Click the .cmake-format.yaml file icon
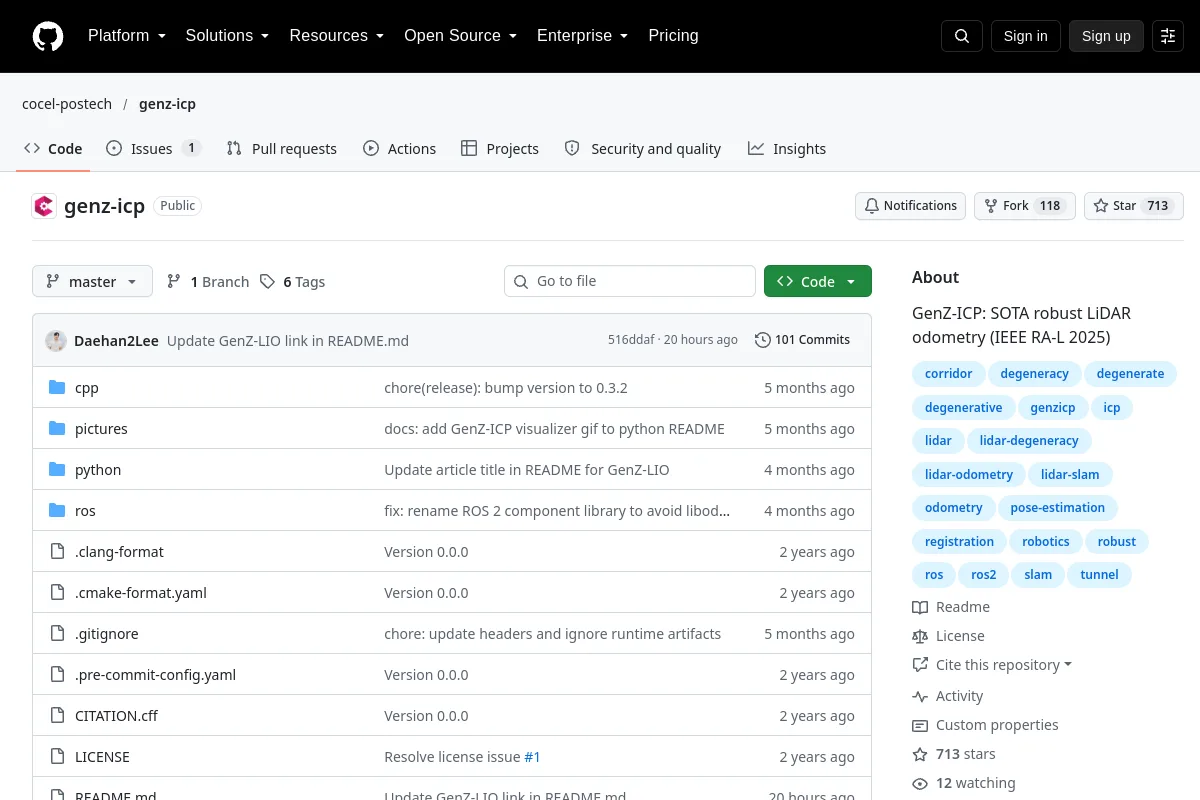This screenshot has height=800, width=1200. (x=57, y=593)
